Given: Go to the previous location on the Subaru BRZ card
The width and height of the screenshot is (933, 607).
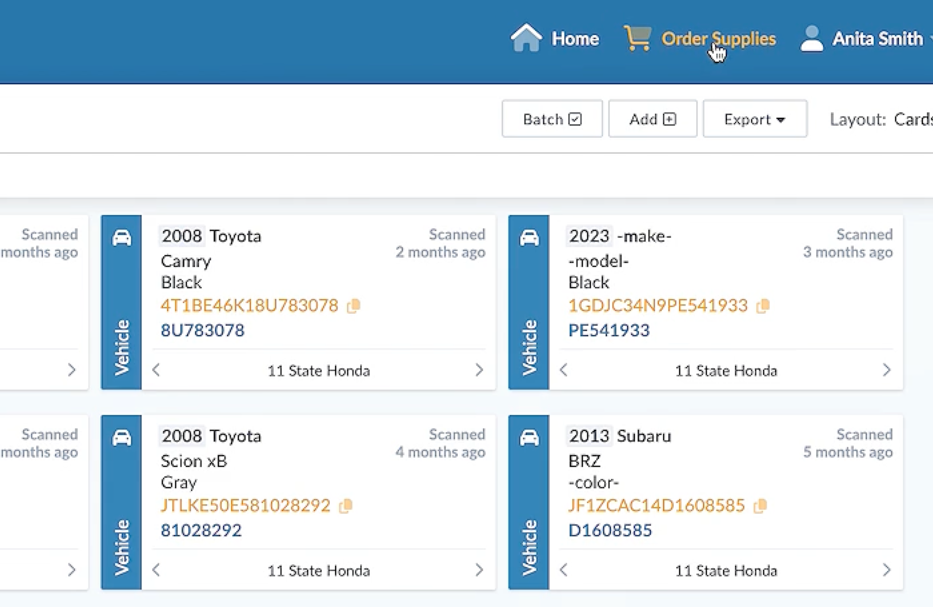Looking at the screenshot, I should click(x=564, y=570).
